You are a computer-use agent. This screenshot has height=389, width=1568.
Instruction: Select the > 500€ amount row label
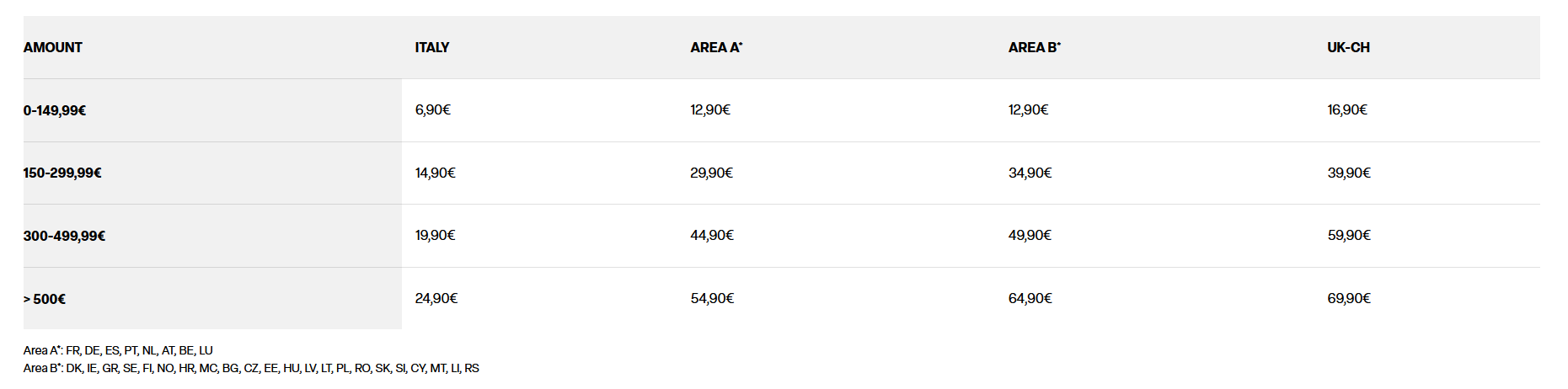point(45,299)
